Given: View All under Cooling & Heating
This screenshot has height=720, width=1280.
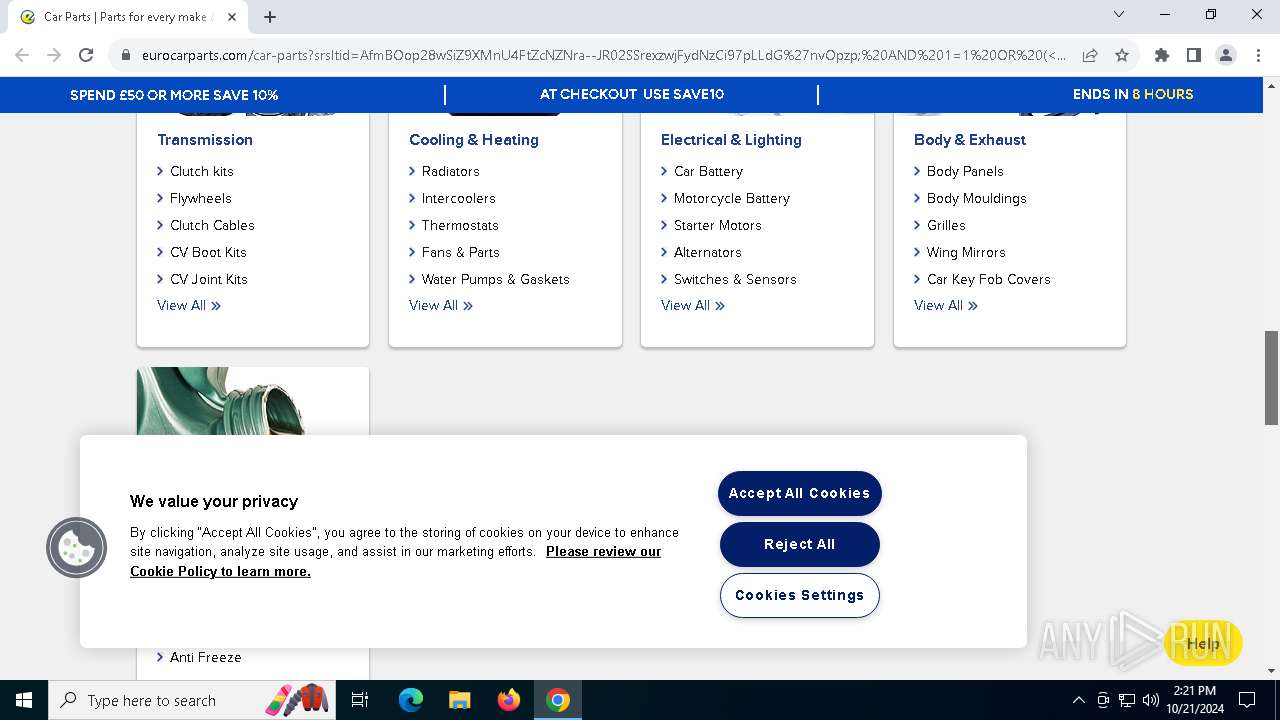Looking at the screenshot, I should 441,305.
